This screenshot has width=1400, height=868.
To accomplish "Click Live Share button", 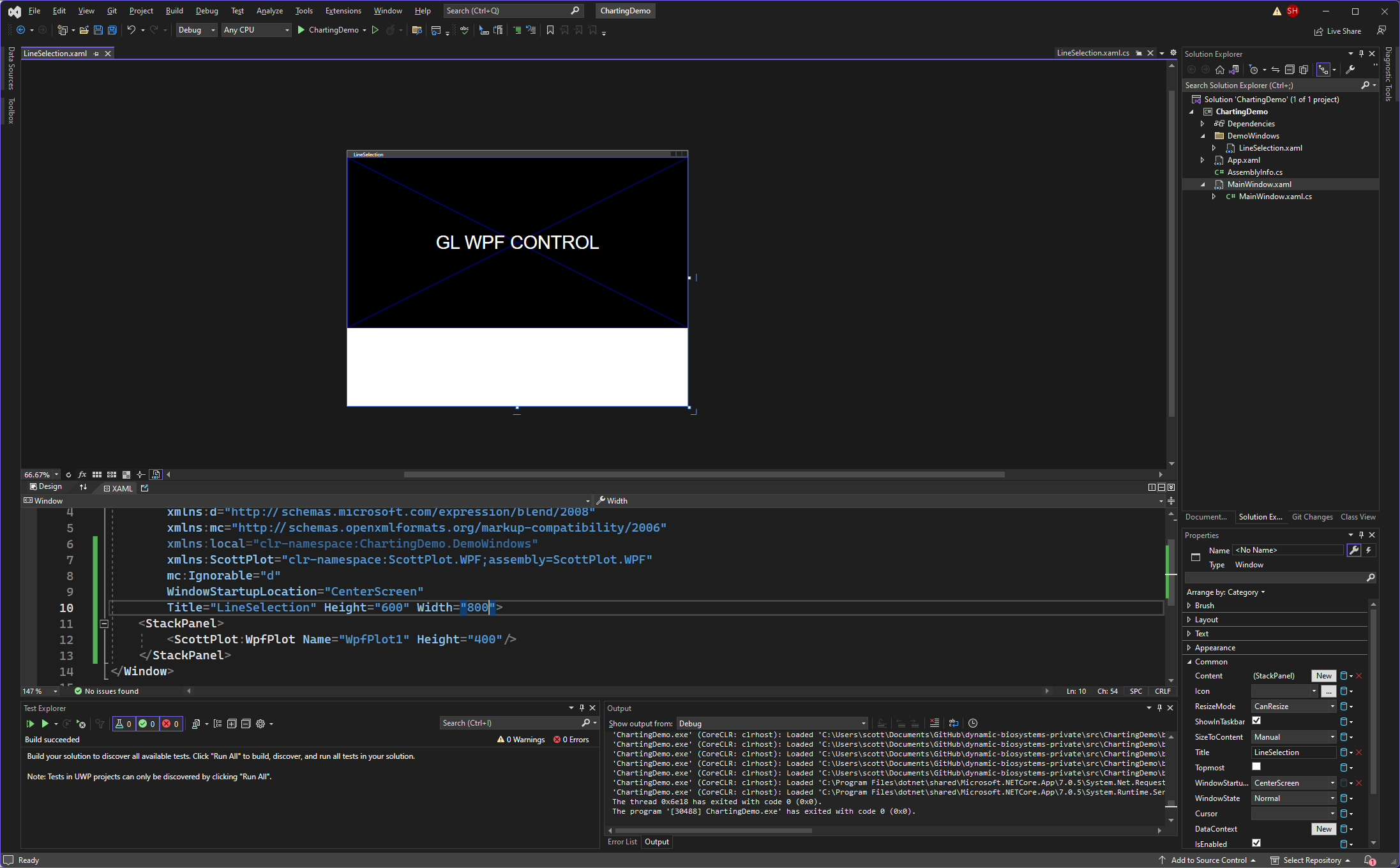I will [x=1337, y=31].
